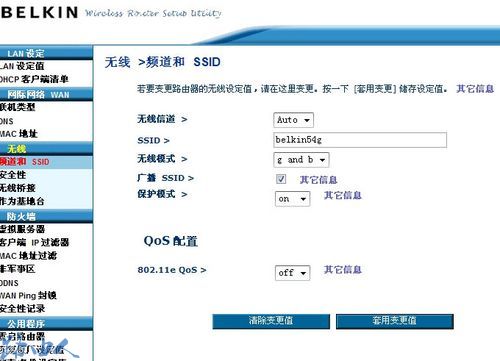Select 无线桥接 in the sidebar
The height and width of the screenshot is (361, 500).
18,188
